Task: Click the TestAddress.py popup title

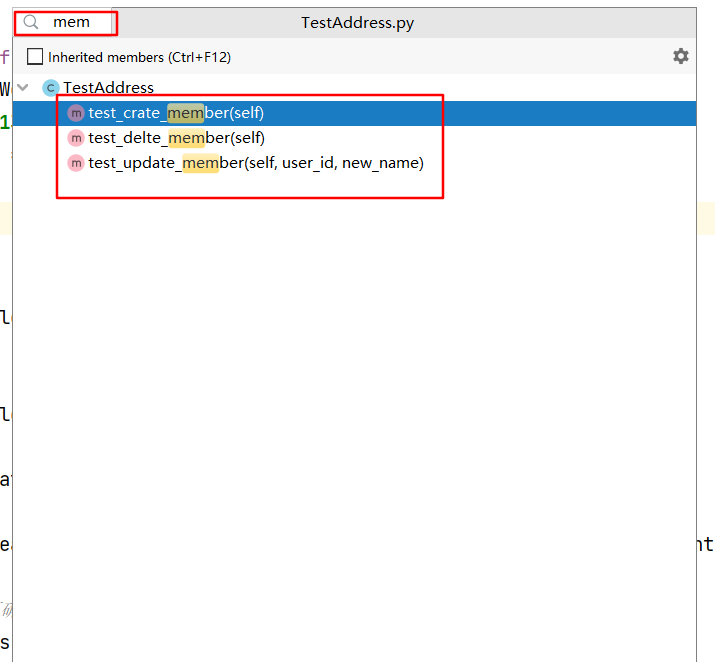Action: coord(358,23)
